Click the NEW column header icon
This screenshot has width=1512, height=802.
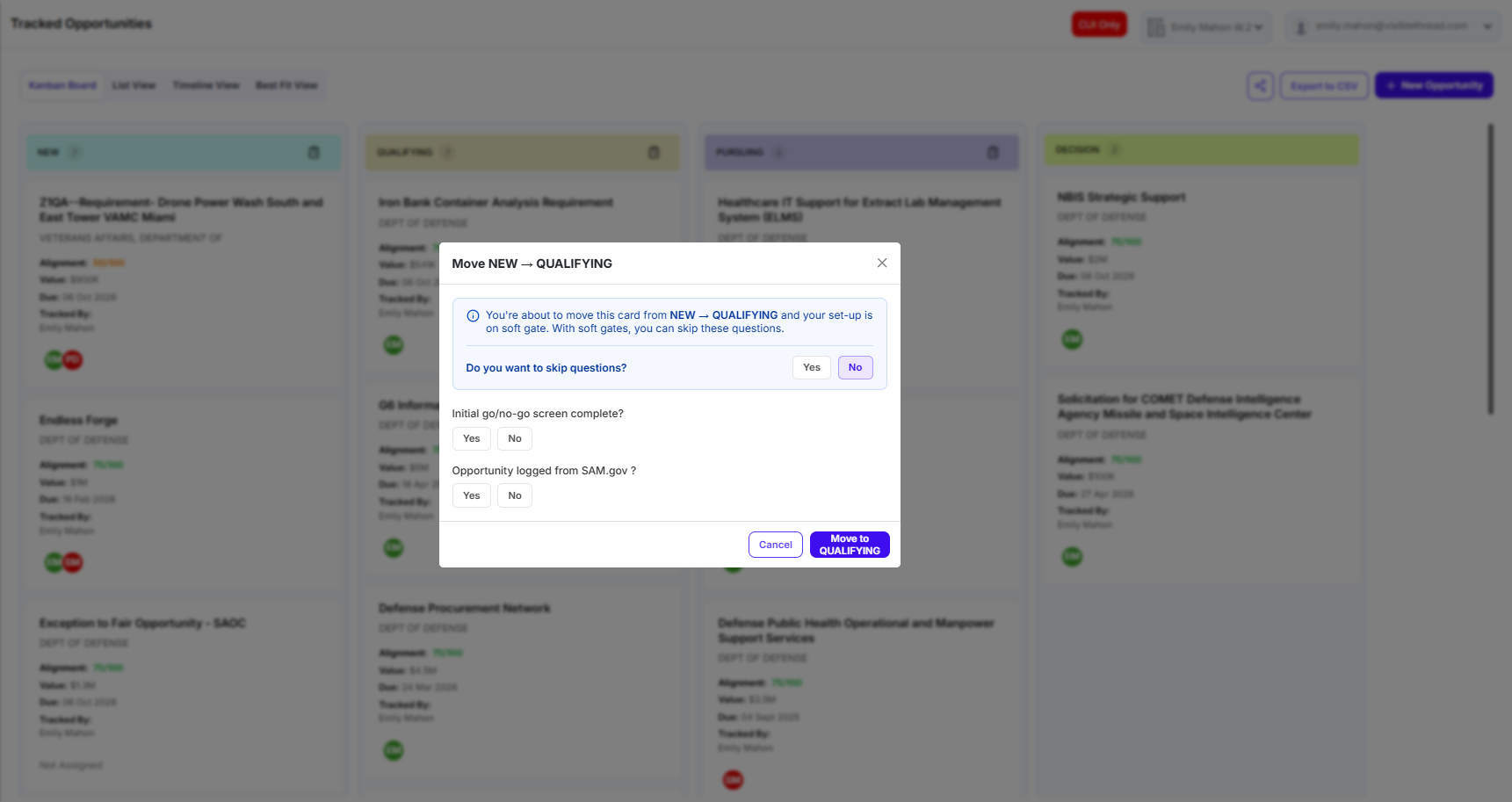314,152
